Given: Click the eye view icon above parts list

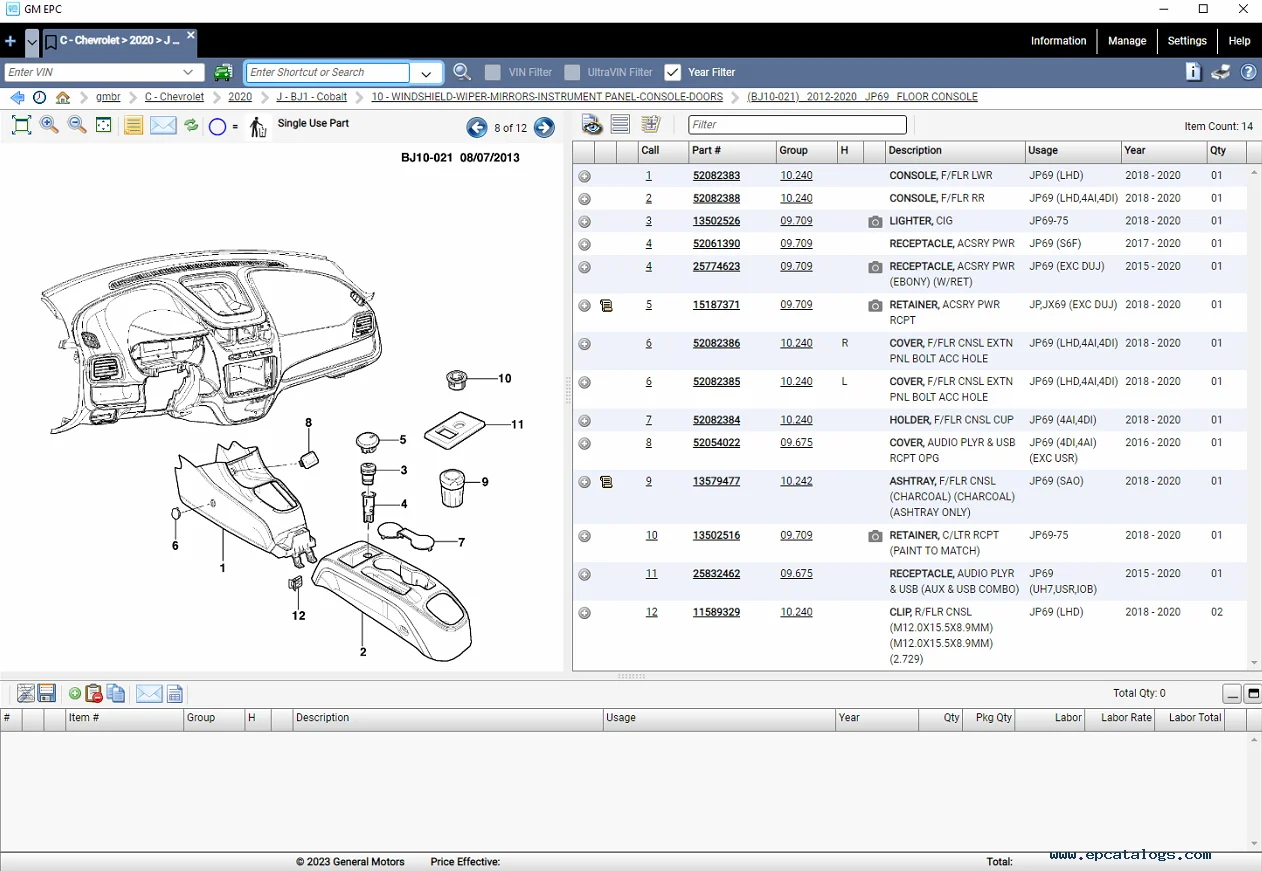Looking at the screenshot, I should point(592,125).
